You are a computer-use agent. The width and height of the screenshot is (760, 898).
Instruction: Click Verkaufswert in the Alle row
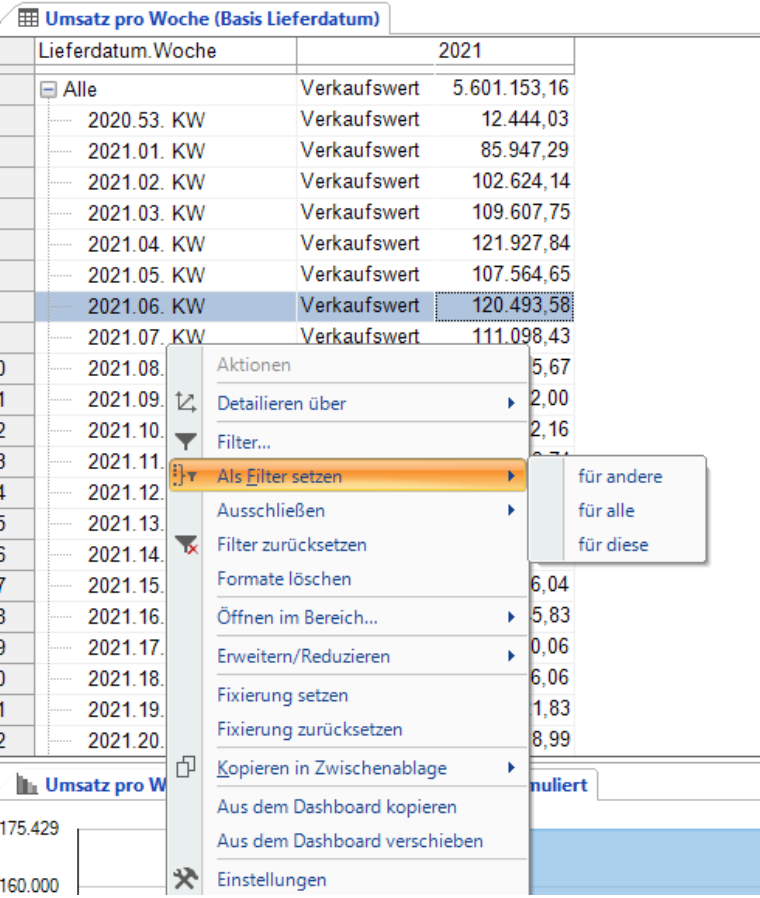(x=360, y=88)
